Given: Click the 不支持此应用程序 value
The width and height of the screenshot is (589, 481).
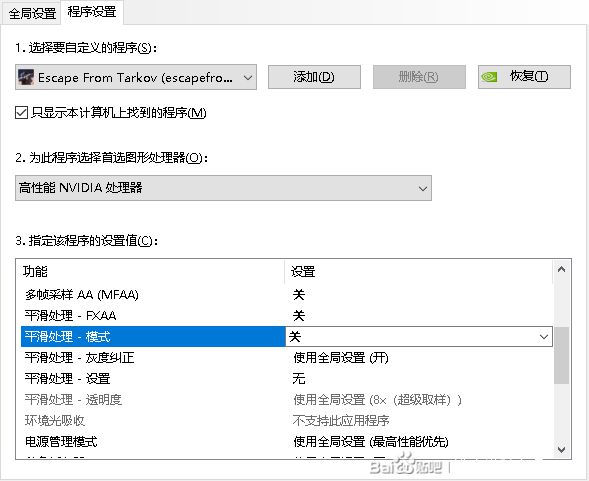Looking at the screenshot, I should (341, 420).
